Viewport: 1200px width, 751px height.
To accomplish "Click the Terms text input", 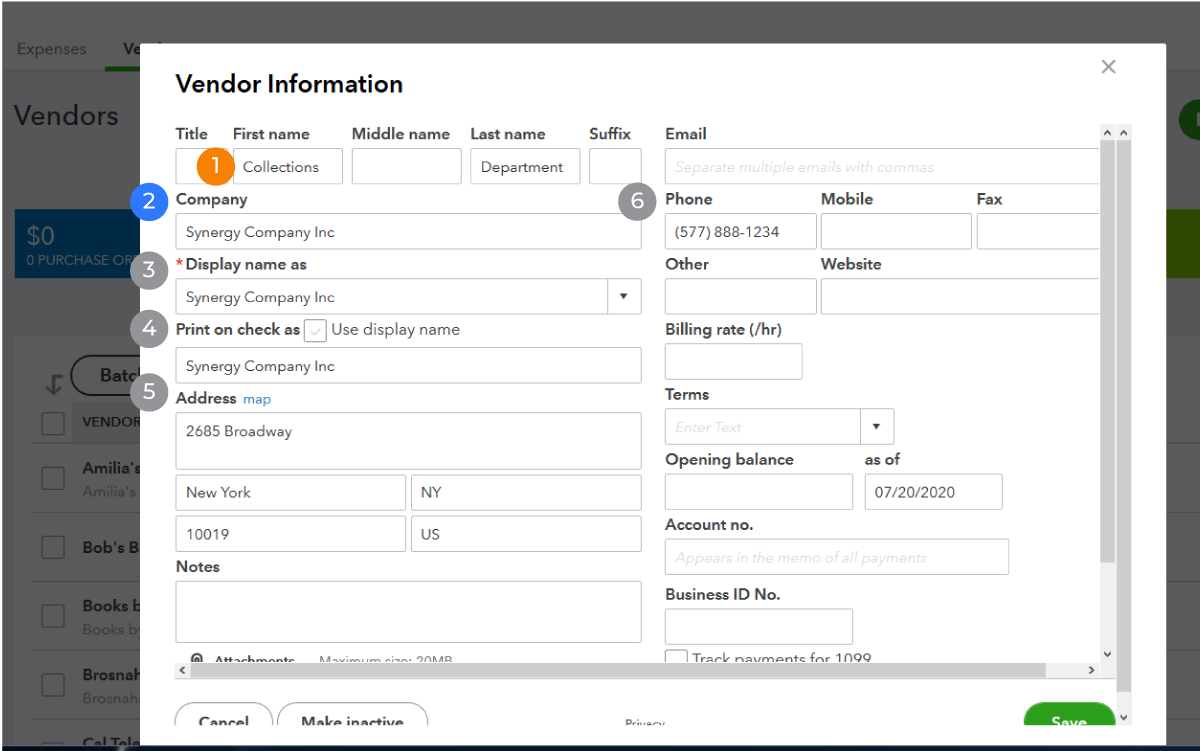I will [763, 427].
